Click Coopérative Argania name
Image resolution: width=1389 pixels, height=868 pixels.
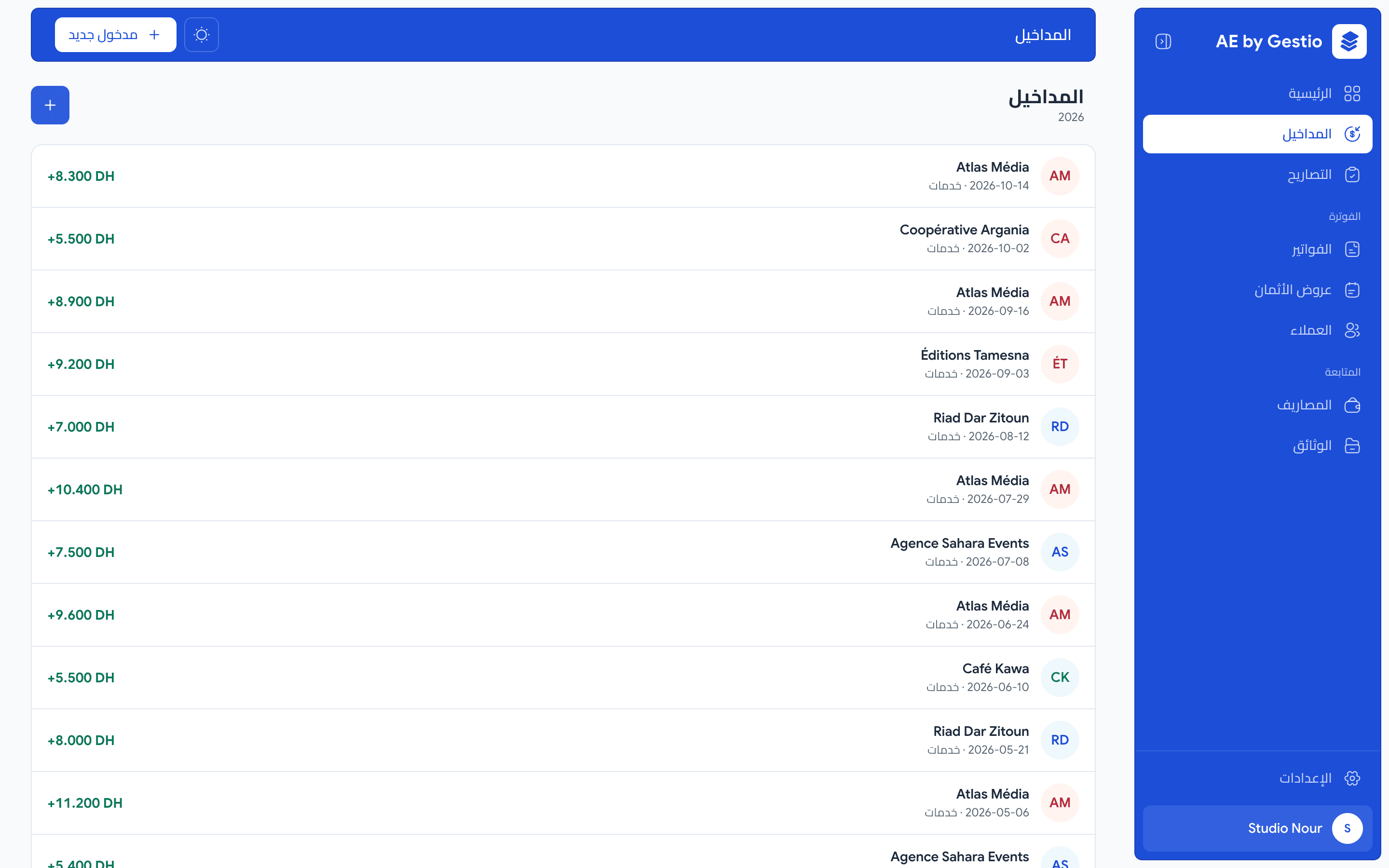click(964, 230)
